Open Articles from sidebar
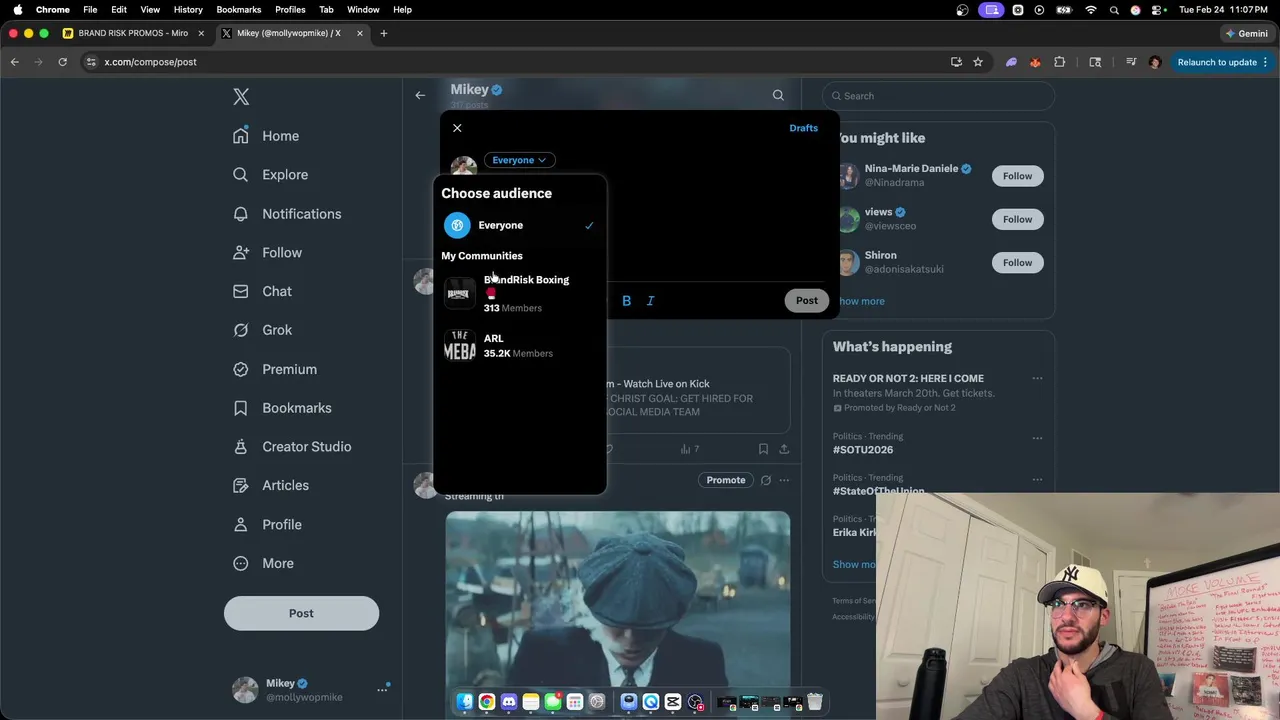The width and height of the screenshot is (1280, 720). (270, 485)
